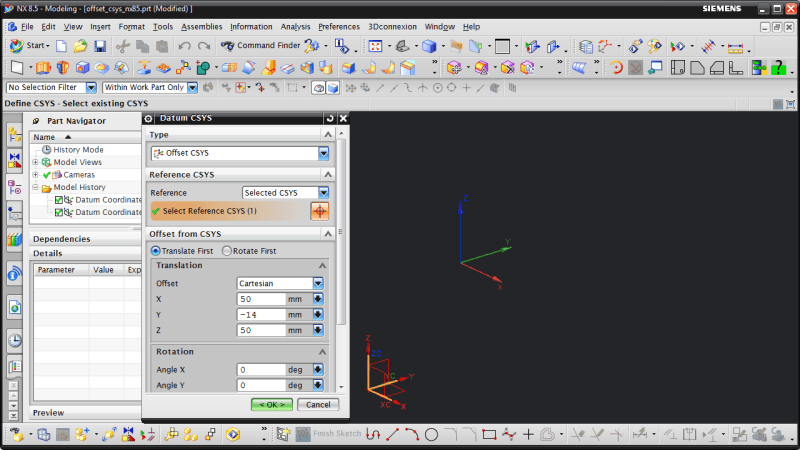This screenshot has height=450, width=800.
Task: Click the Open file folder icon
Action: click(78, 46)
